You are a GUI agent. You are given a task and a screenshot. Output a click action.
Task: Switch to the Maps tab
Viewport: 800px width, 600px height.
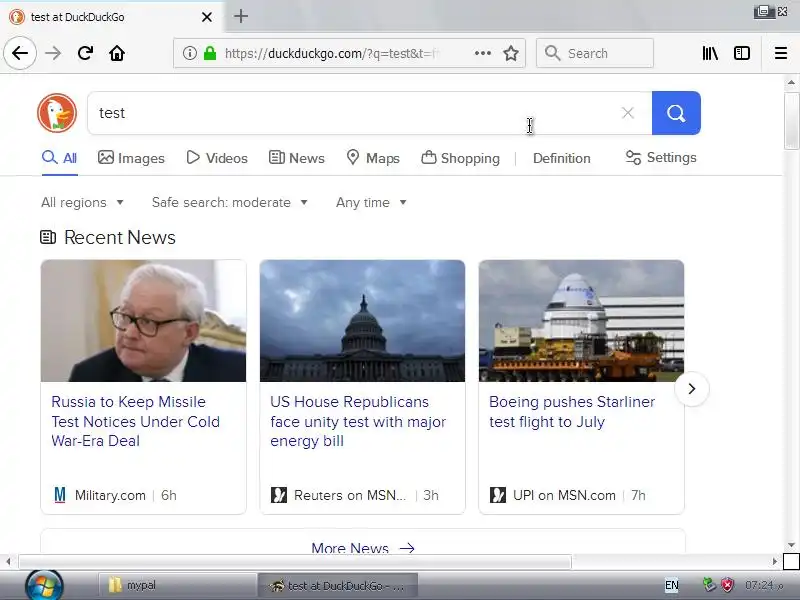tap(373, 158)
